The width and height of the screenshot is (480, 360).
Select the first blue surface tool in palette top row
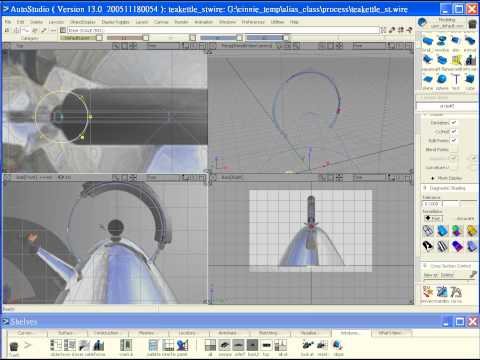tap(427, 41)
